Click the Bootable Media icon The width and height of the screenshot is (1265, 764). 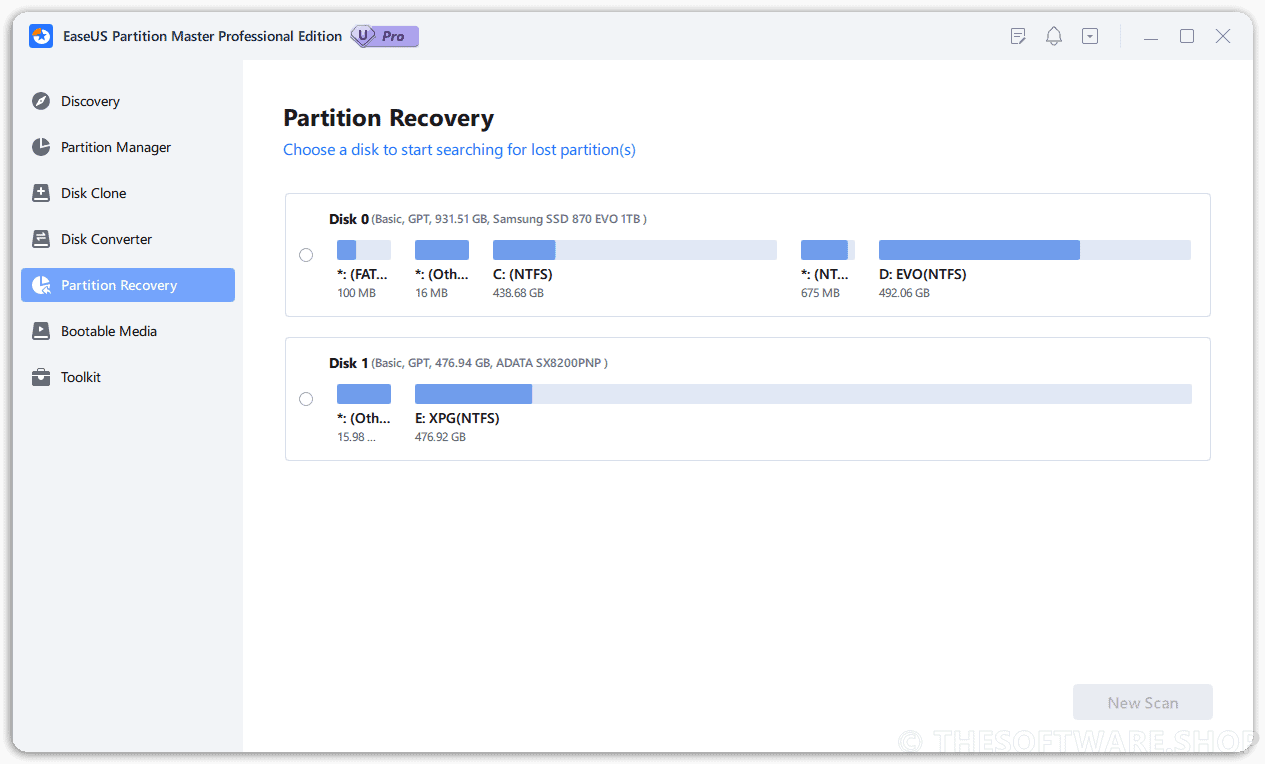41,331
